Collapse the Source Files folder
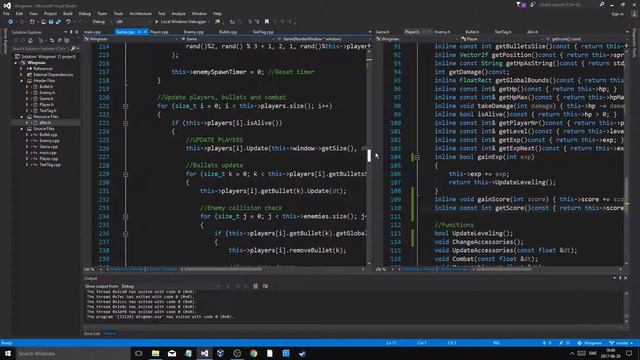 (x=22, y=129)
